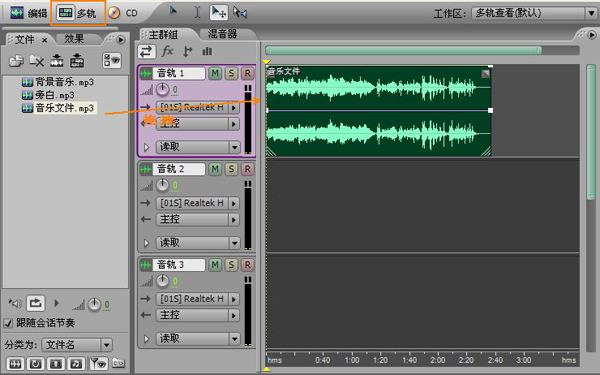Switch to the 效果 tab

tap(74, 39)
